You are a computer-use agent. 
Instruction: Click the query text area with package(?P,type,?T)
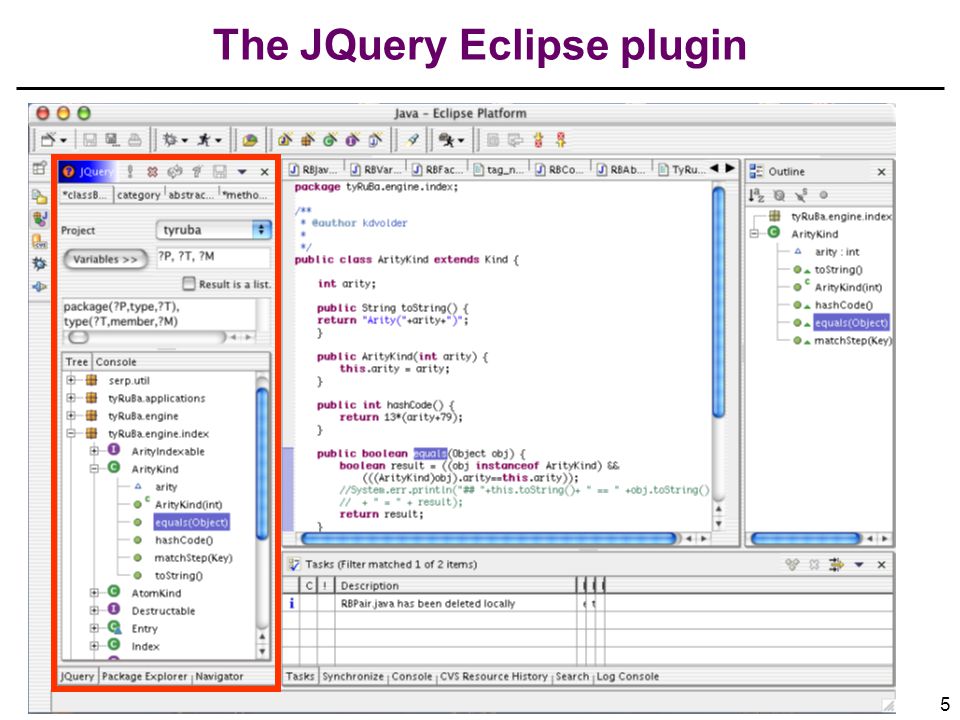coord(159,314)
